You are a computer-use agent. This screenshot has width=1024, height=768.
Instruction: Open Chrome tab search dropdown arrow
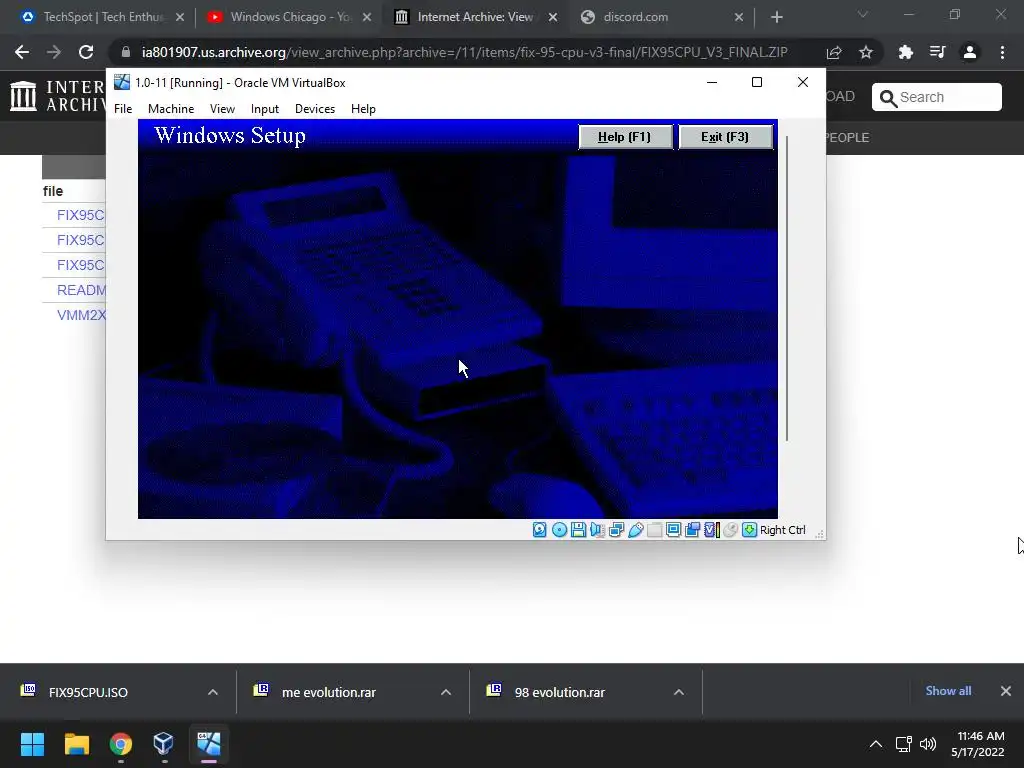point(863,14)
